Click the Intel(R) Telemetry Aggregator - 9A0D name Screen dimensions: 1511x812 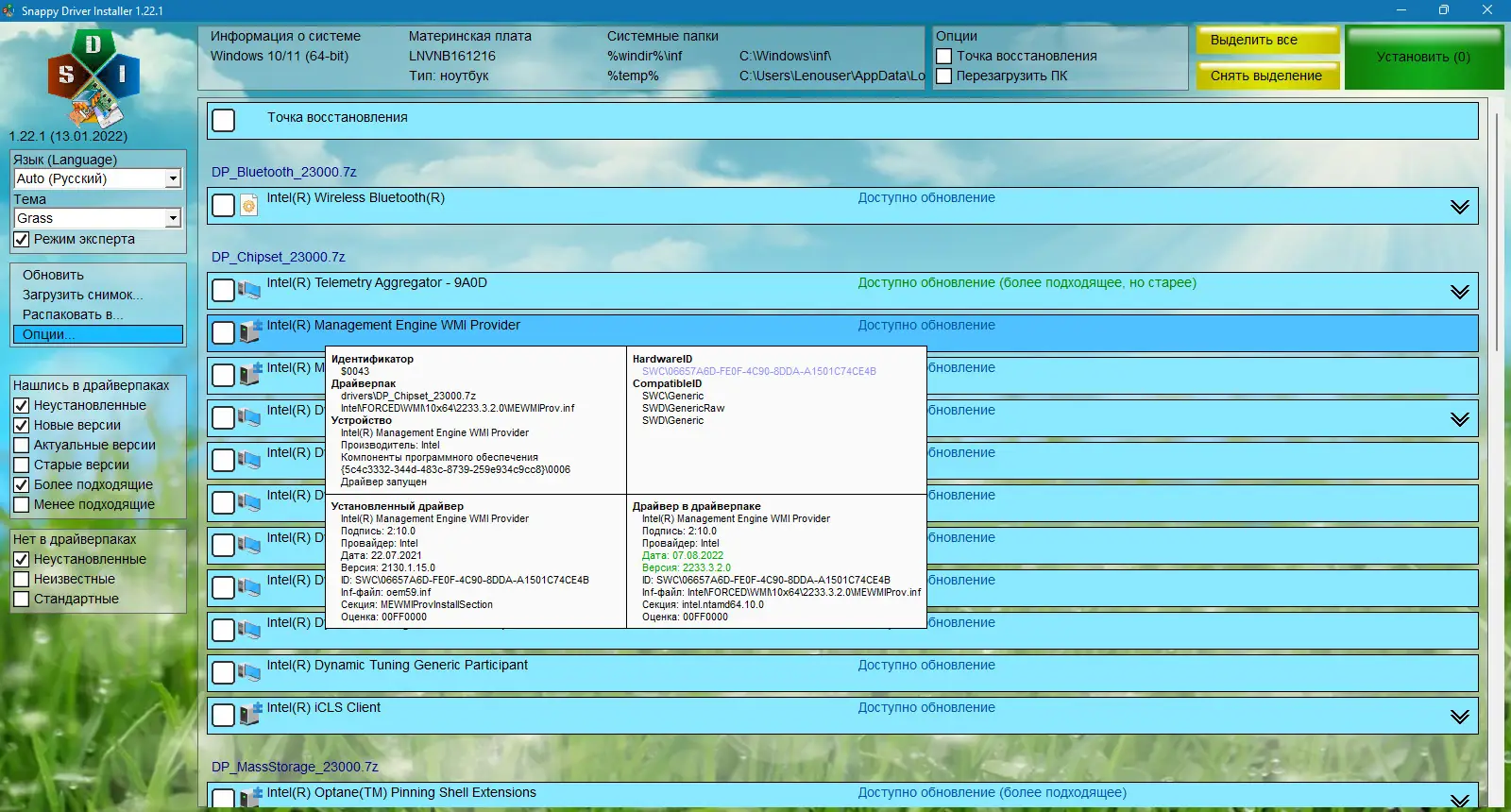click(x=377, y=282)
